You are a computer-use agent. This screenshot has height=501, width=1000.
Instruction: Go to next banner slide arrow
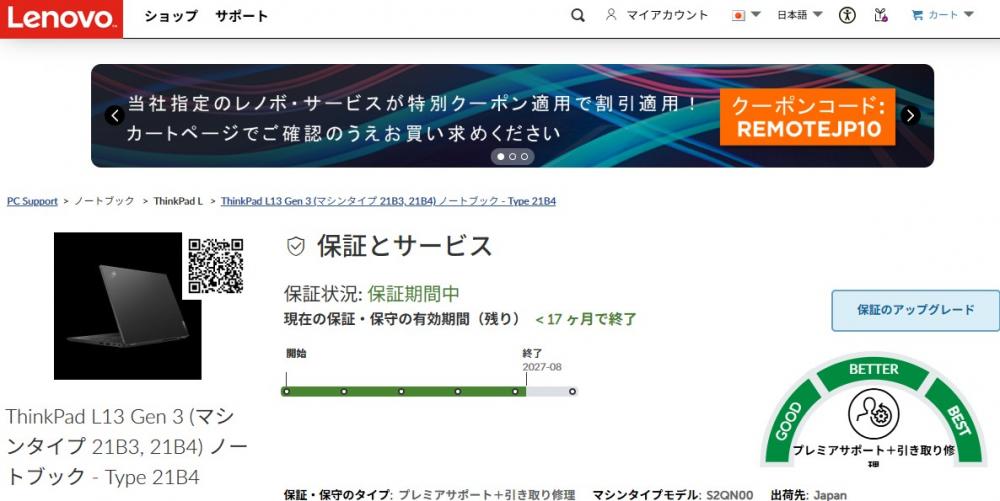[x=910, y=115]
